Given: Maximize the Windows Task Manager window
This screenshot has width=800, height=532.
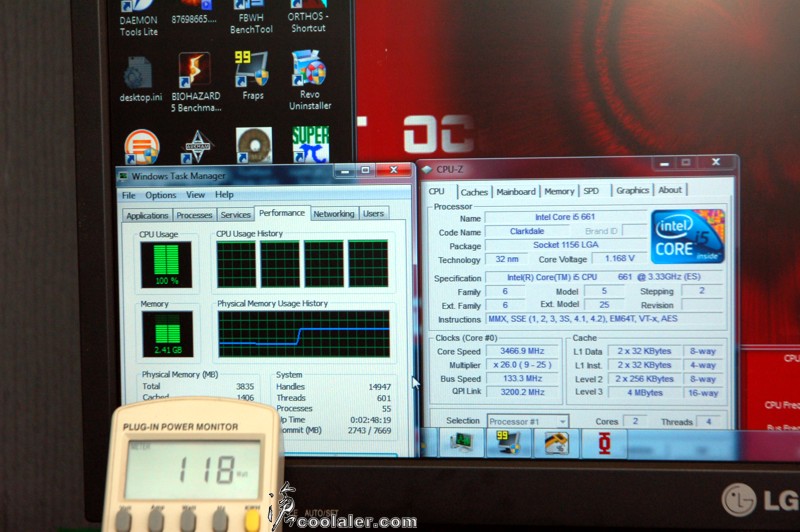Looking at the screenshot, I should 365,170.
